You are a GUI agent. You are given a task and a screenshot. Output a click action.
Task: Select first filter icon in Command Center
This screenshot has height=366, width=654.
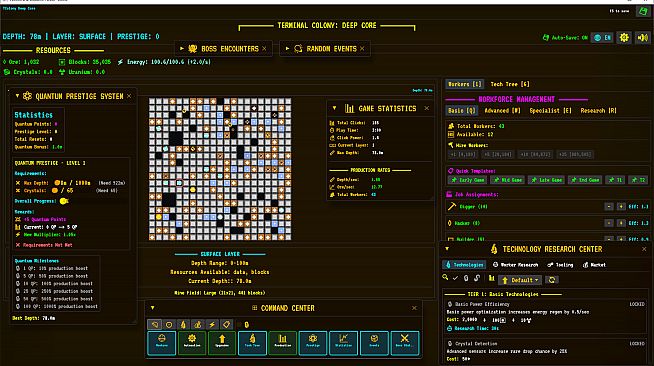tap(155, 325)
